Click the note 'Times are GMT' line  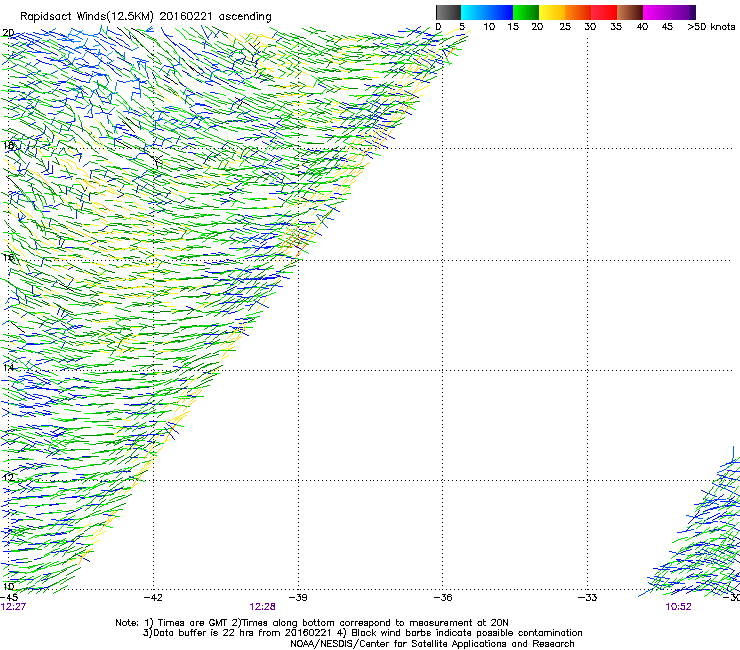coord(311,623)
